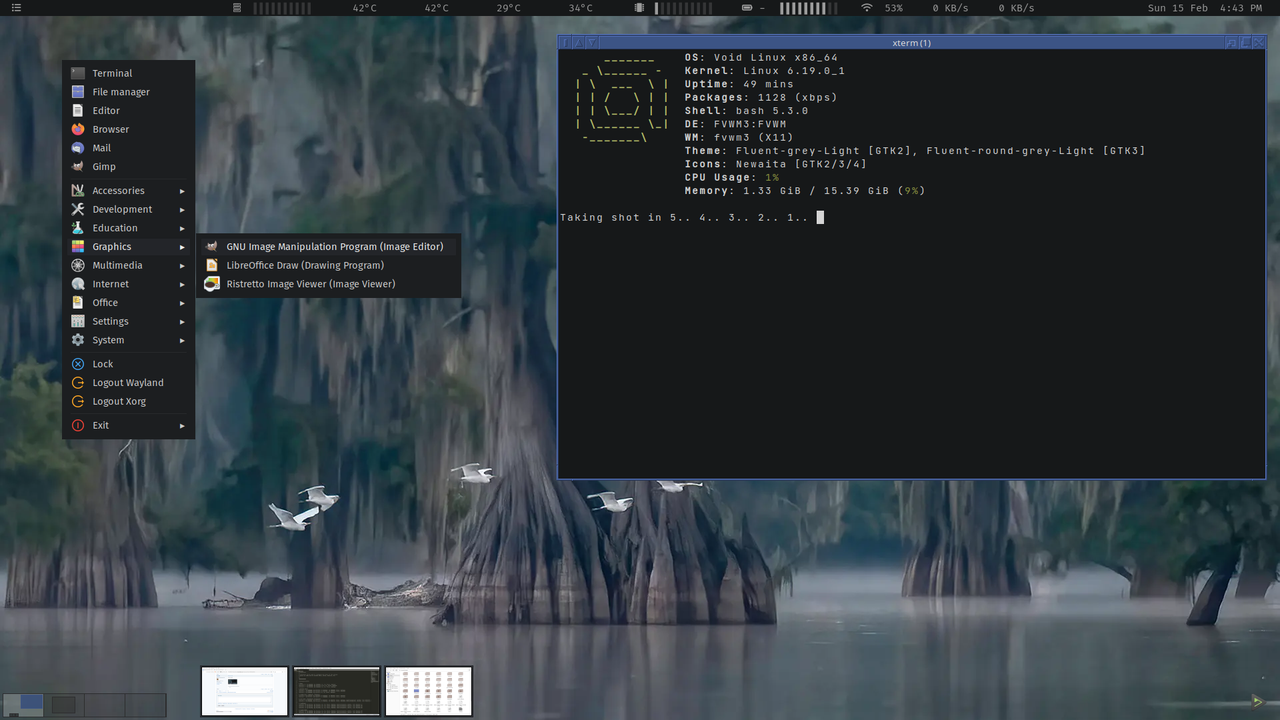Click the Internet globe icon
This screenshot has height=720, width=1280.
78,284
